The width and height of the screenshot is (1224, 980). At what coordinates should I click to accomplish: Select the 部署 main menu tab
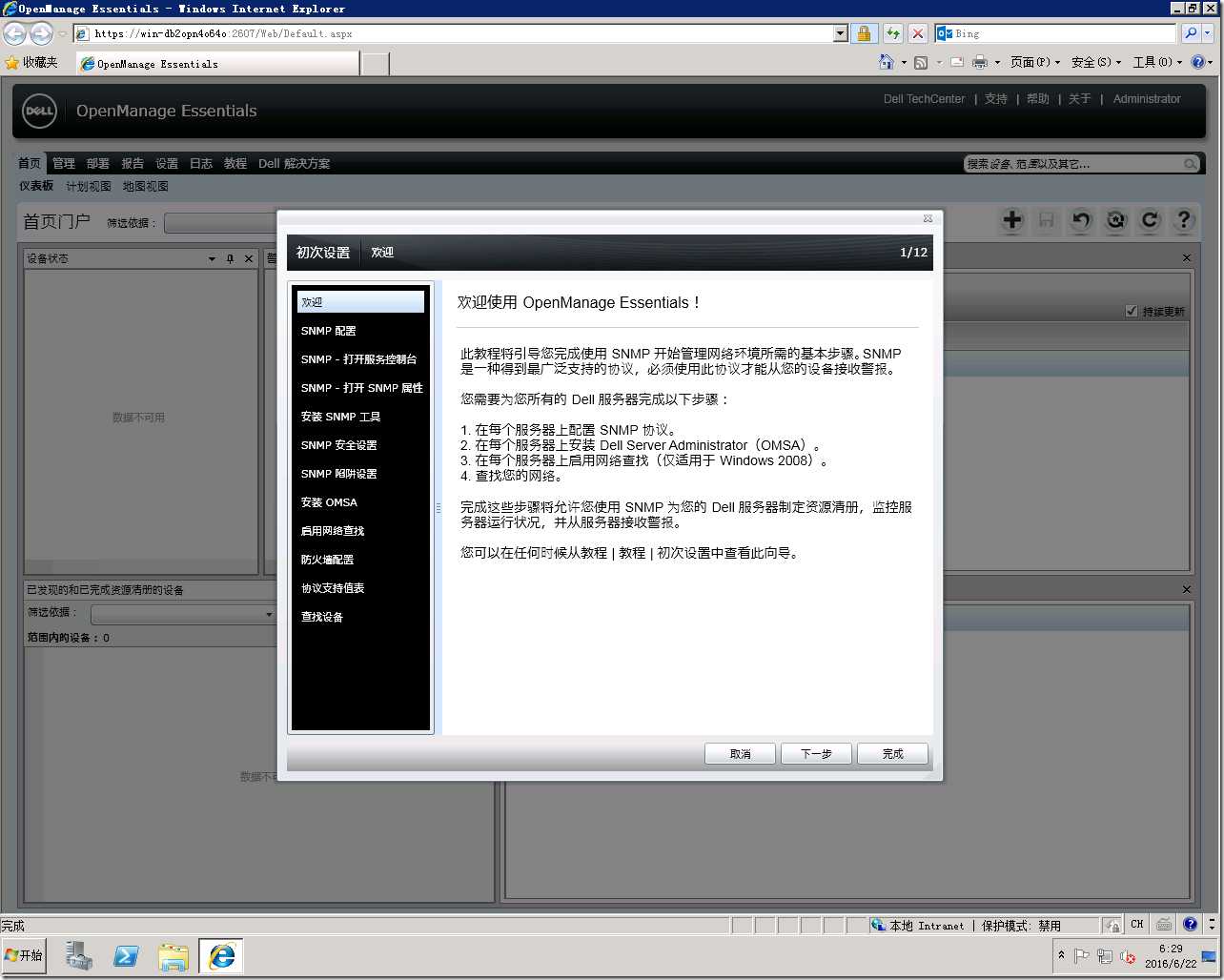pyautogui.click(x=98, y=163)
